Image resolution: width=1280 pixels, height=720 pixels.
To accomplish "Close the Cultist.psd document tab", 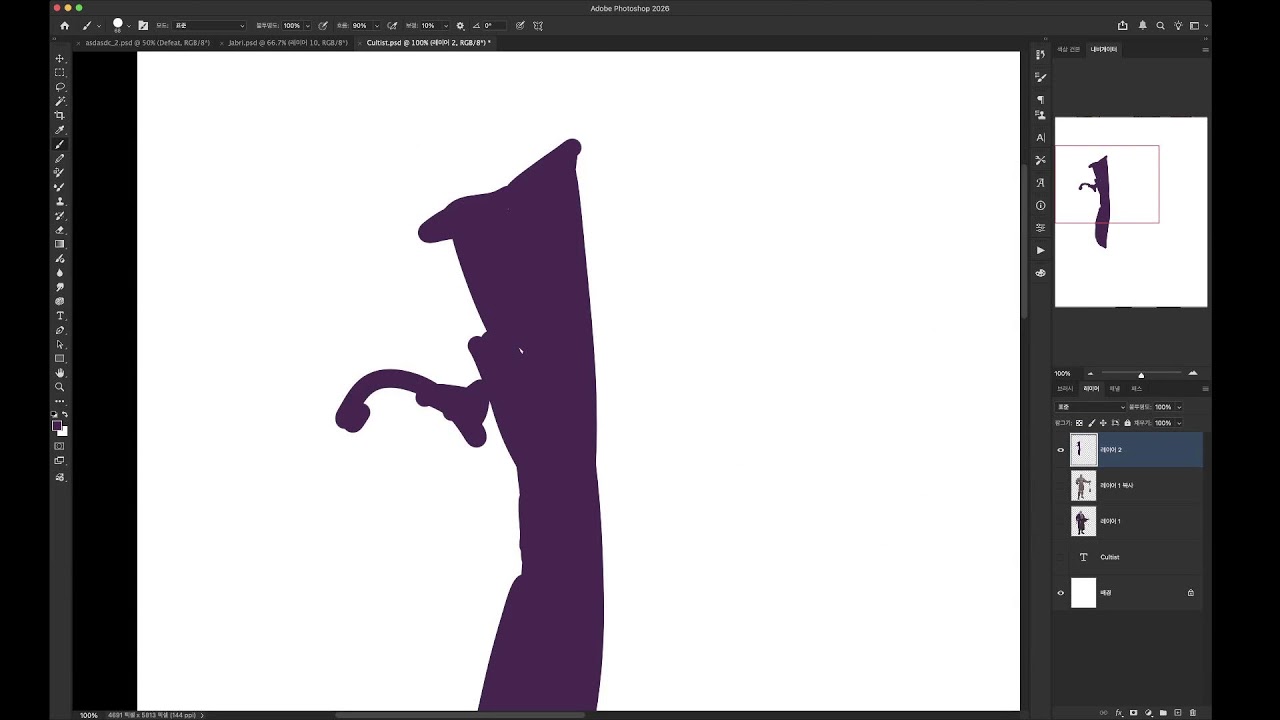I will point(360,43).
